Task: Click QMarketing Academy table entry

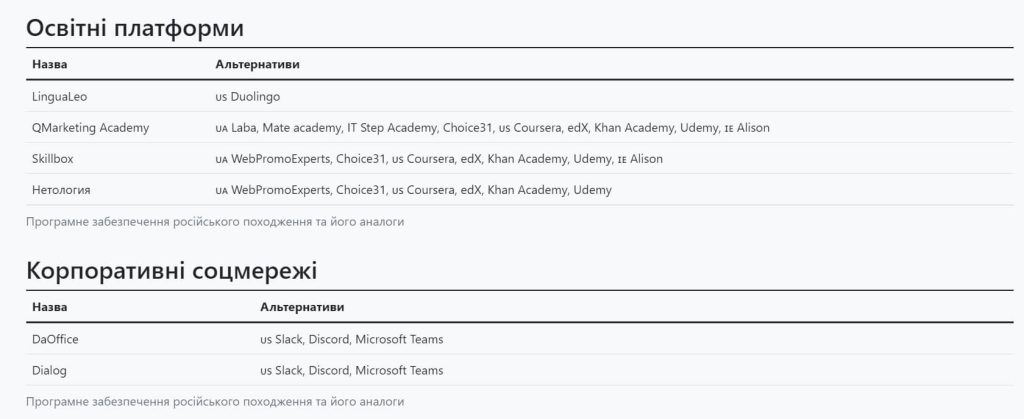Action: tap(90, 128)
